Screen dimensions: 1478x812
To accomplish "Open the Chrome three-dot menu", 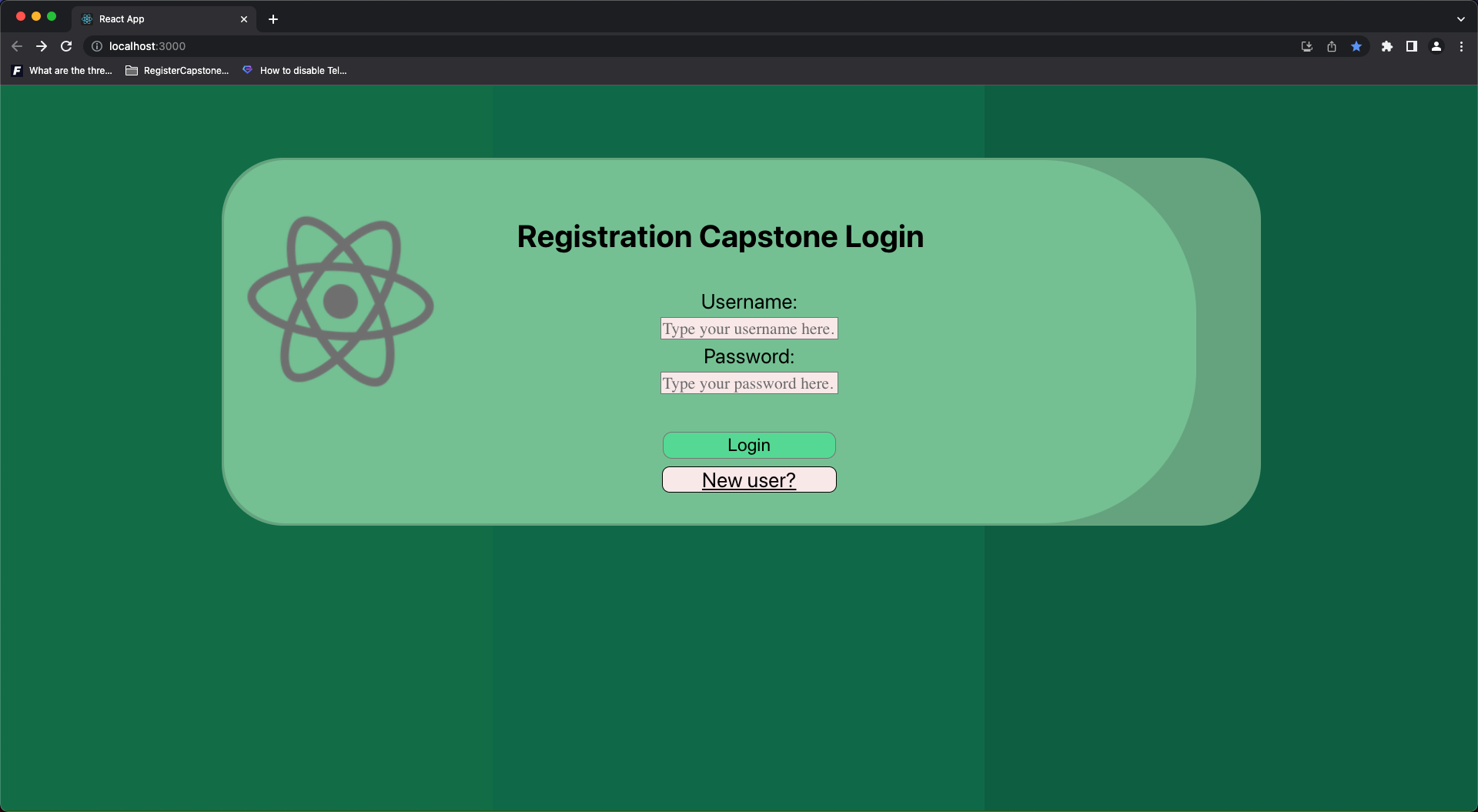I will [1461, 46].
